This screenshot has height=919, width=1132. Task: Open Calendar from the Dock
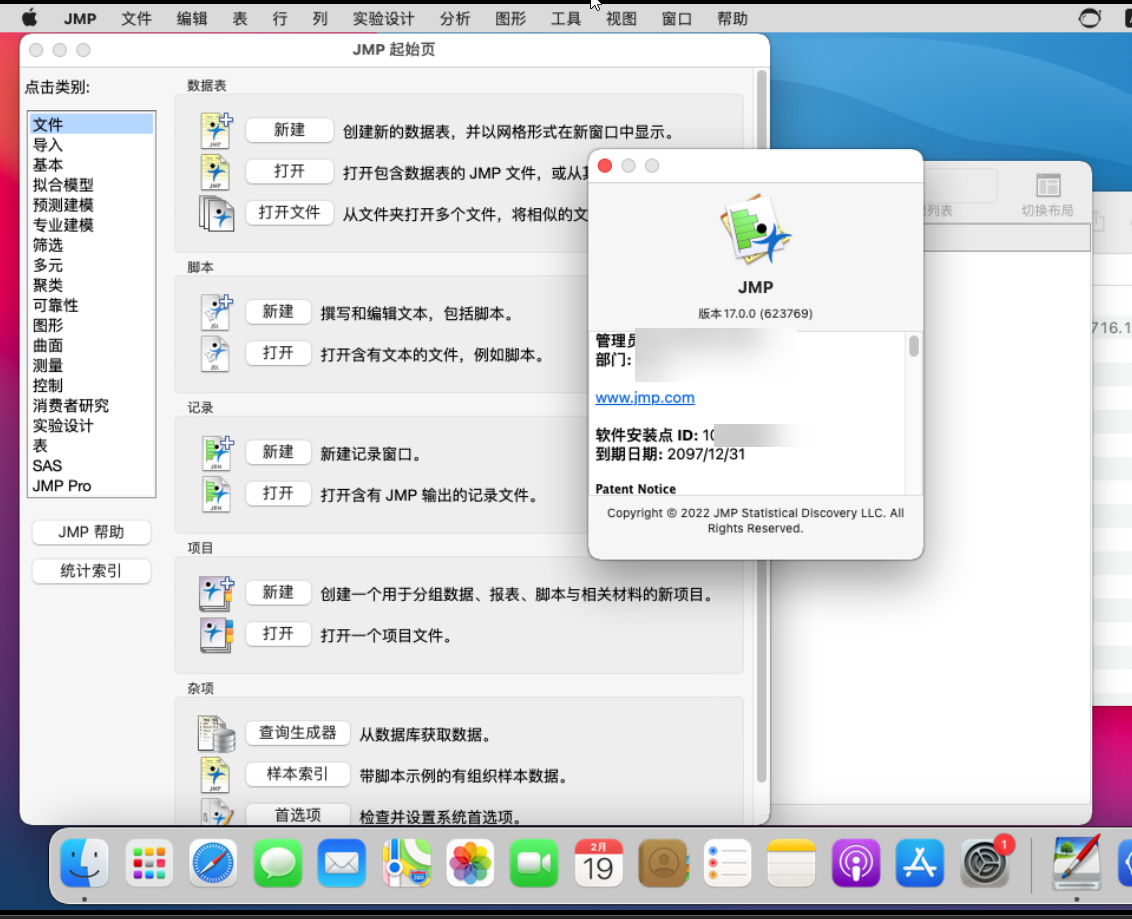pos(598,863)
